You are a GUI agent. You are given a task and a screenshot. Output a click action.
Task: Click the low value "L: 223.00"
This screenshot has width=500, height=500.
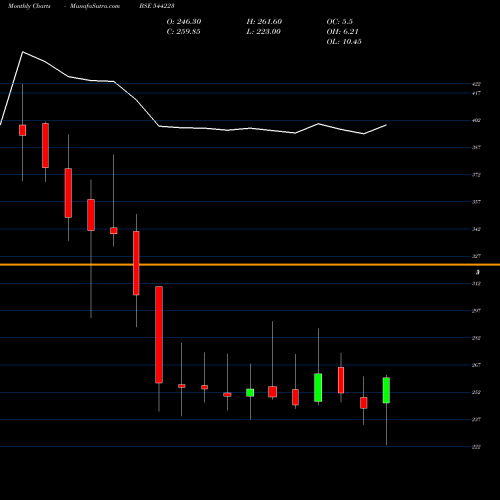(x=263, y=32)
